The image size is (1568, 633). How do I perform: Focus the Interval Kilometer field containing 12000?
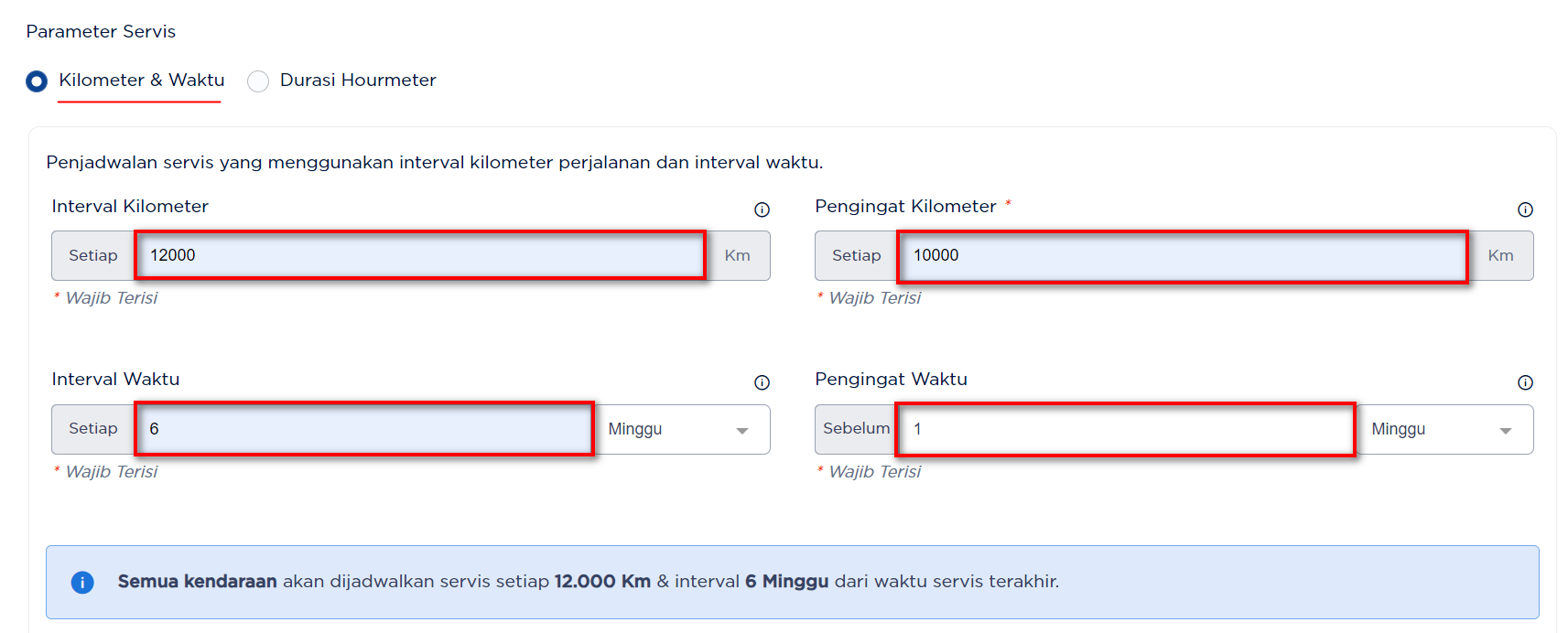click(x=420, y=255)
